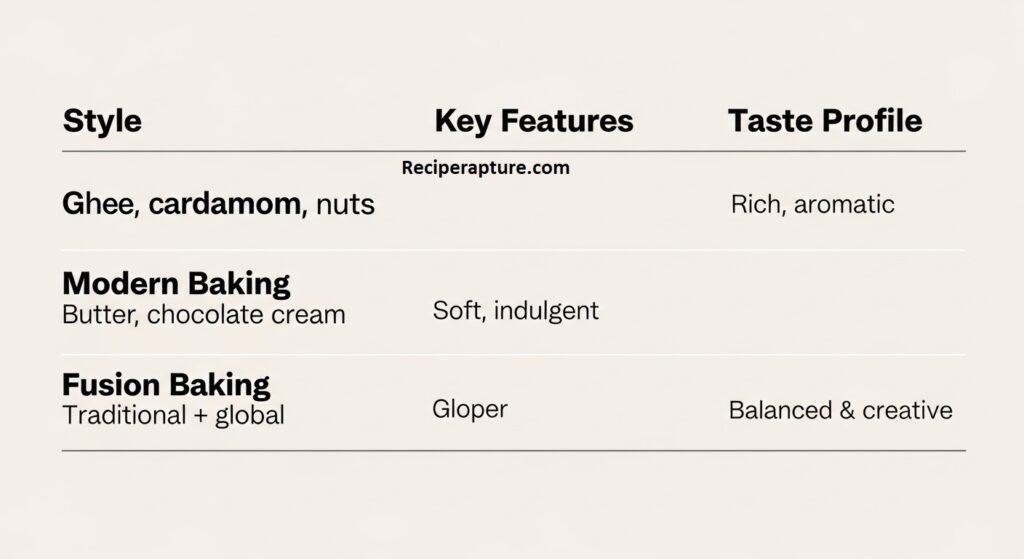Click the word Butter under Modern Baking
1024x559 pixels.
(x=98, y=315)
